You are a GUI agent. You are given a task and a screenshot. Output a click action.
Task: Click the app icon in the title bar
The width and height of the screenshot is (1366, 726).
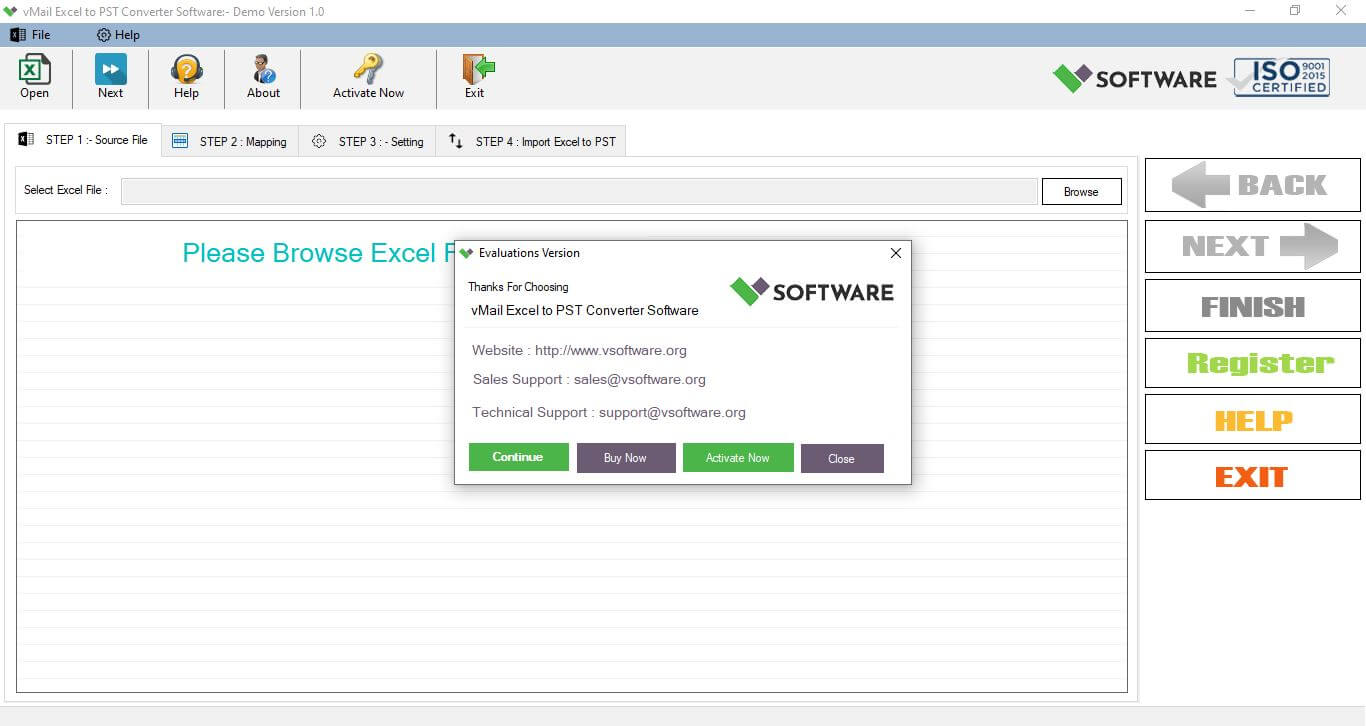[x=11, y=11]
